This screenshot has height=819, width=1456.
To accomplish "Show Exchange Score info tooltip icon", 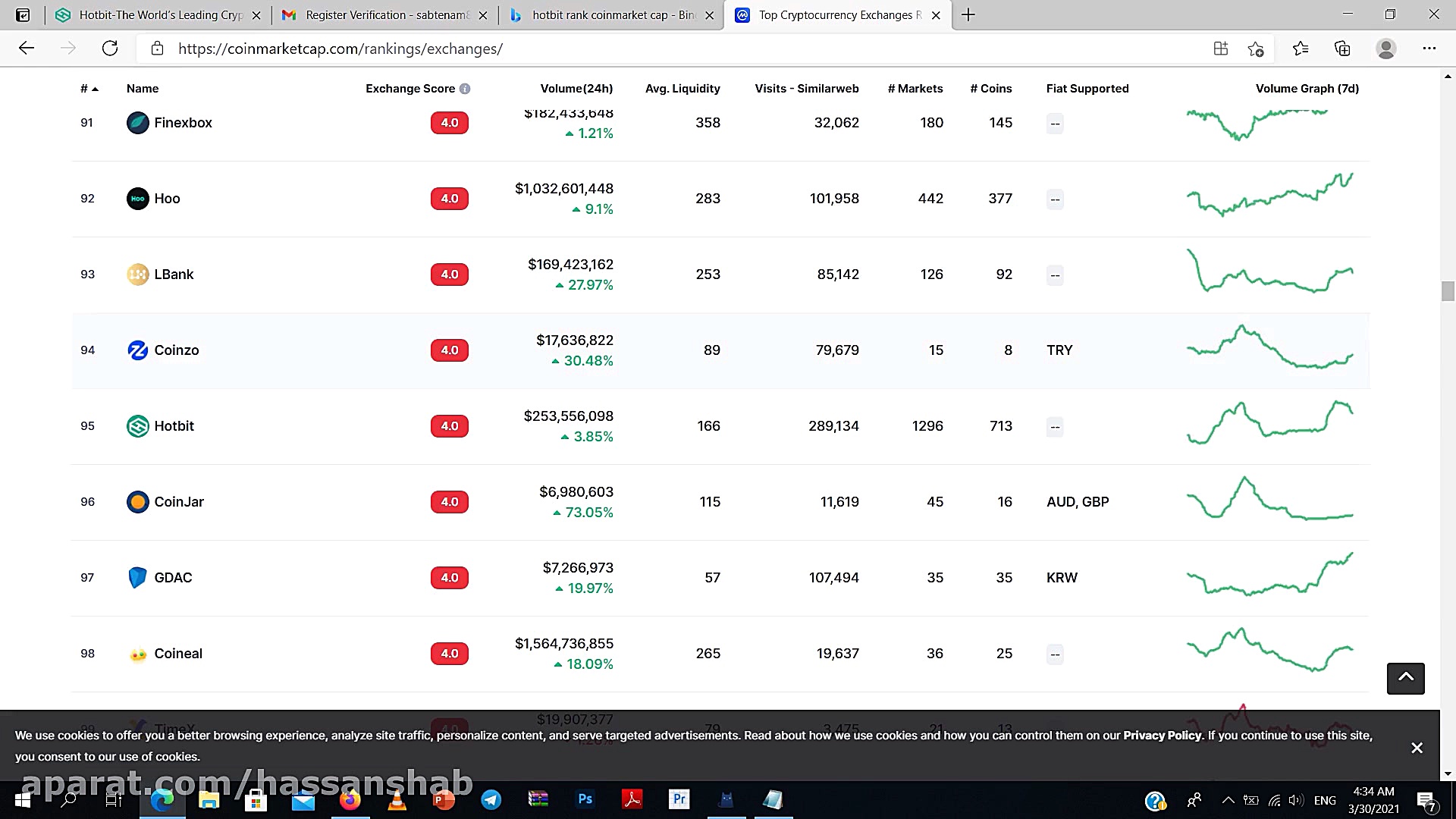I will [x=465, y=89].
